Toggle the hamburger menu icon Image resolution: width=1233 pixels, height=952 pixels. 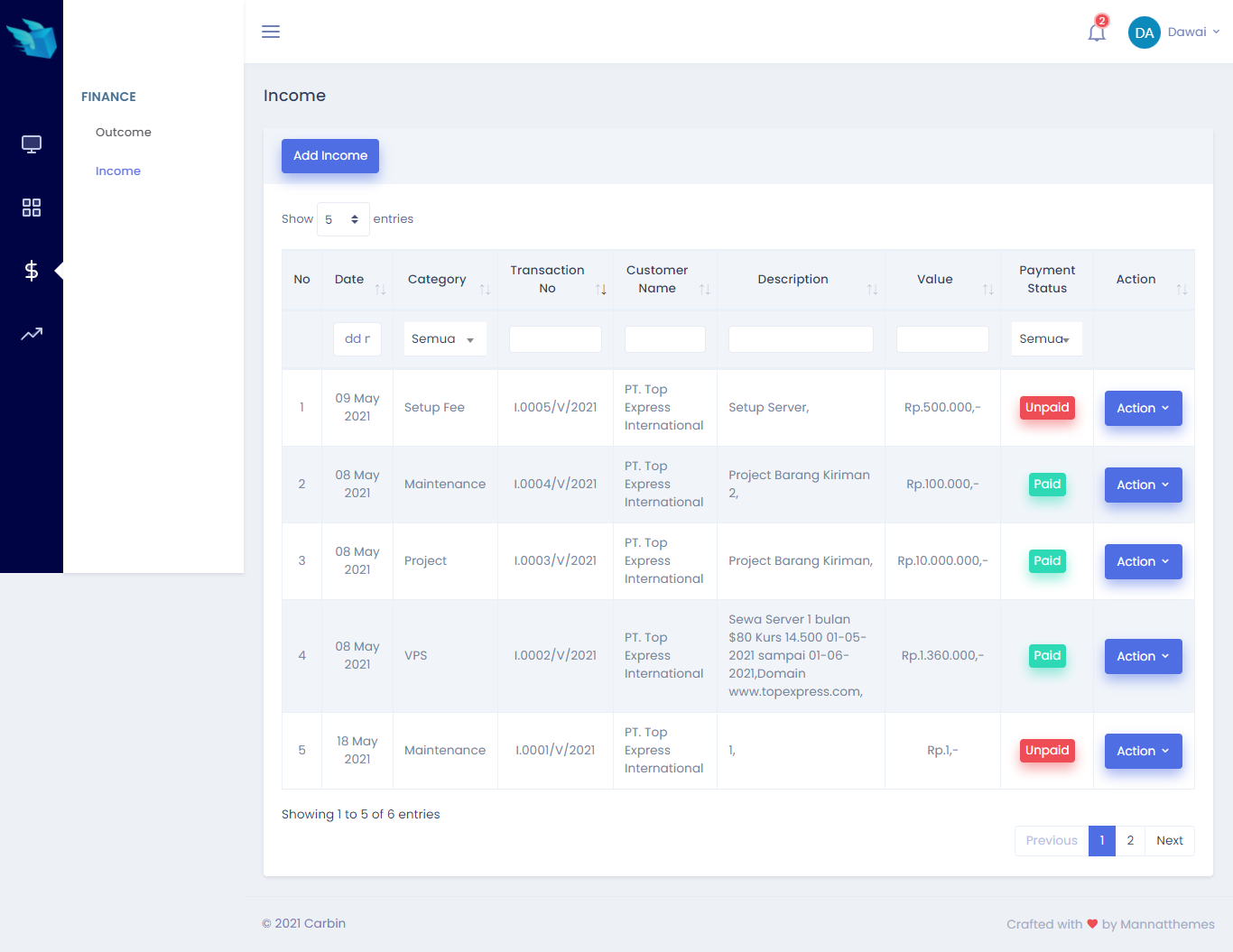click(x=271, y=32)
